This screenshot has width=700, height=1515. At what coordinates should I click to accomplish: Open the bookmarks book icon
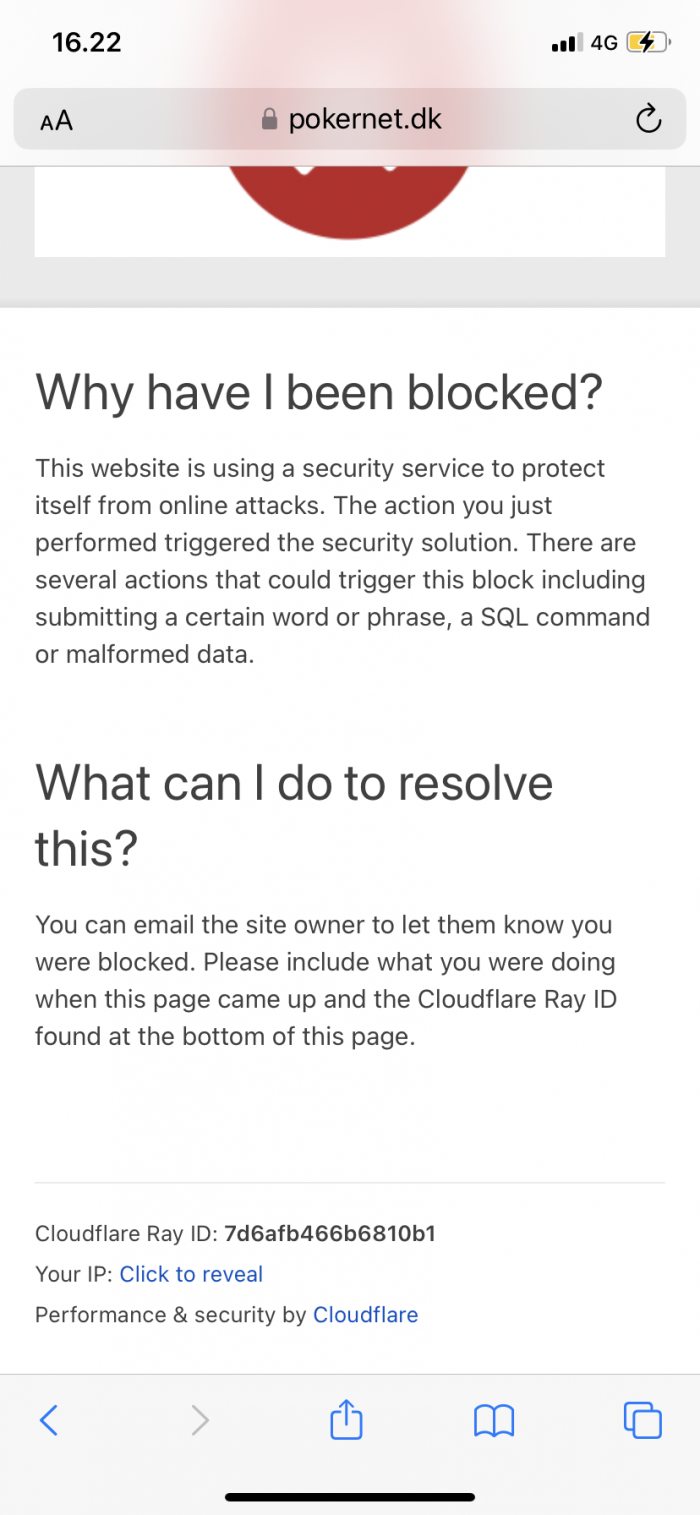[494, 1420]
